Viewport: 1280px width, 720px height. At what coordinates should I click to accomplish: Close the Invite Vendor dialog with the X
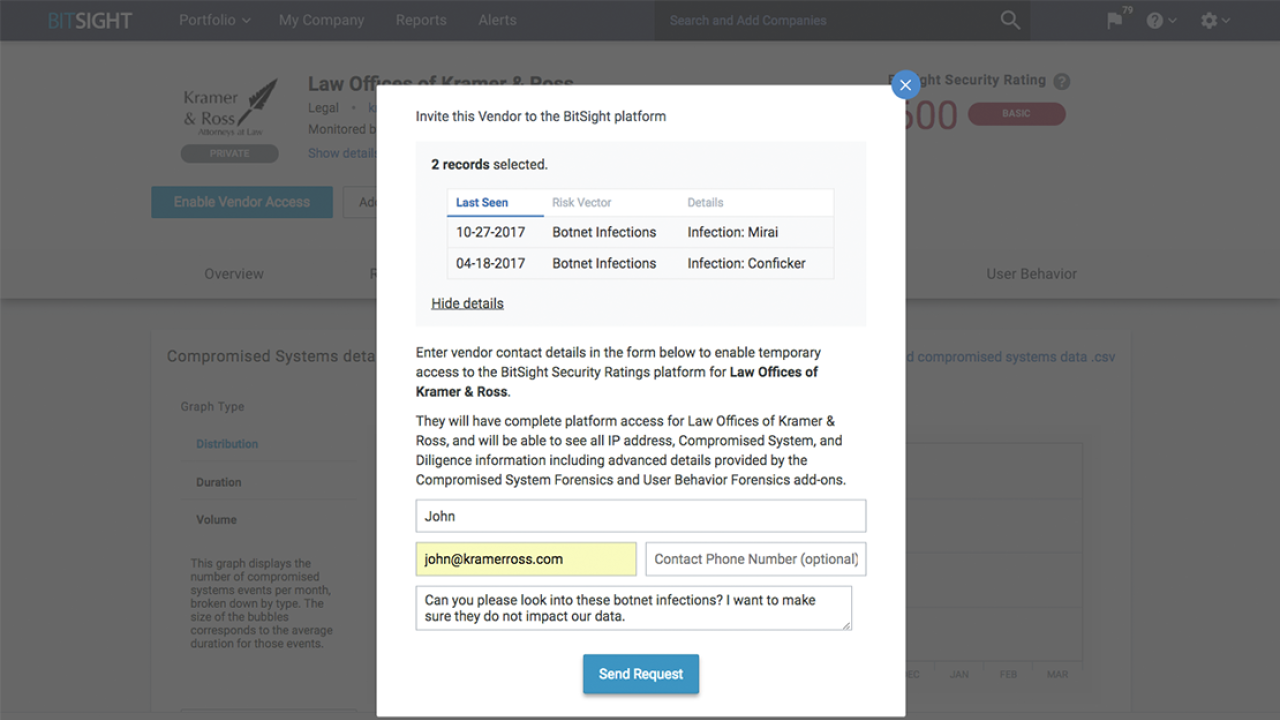[x=905, y=85]
